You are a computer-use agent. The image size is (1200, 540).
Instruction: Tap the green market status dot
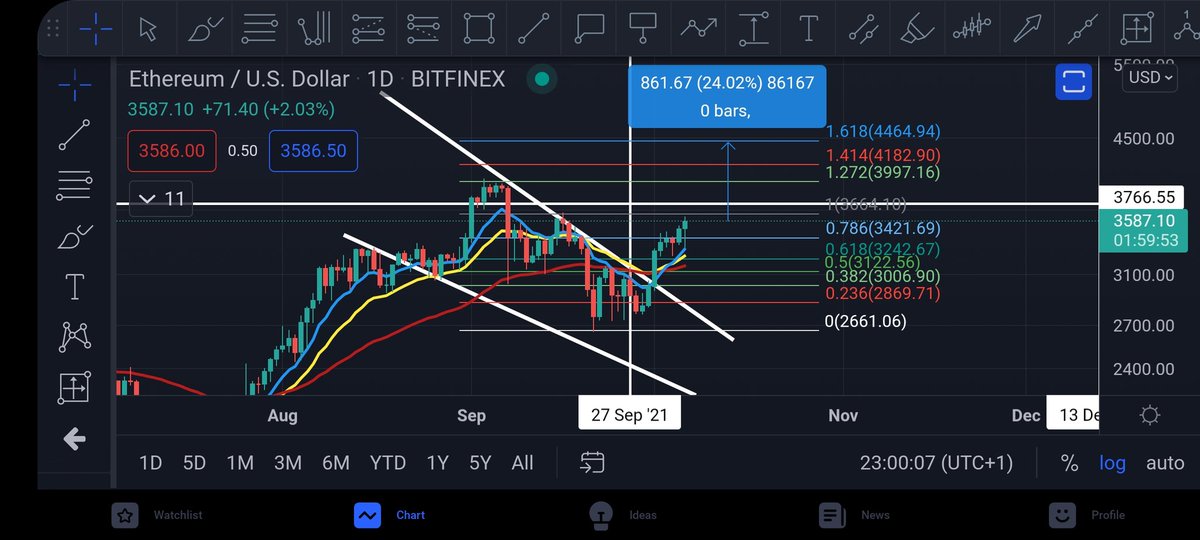[x=542, y=79]
